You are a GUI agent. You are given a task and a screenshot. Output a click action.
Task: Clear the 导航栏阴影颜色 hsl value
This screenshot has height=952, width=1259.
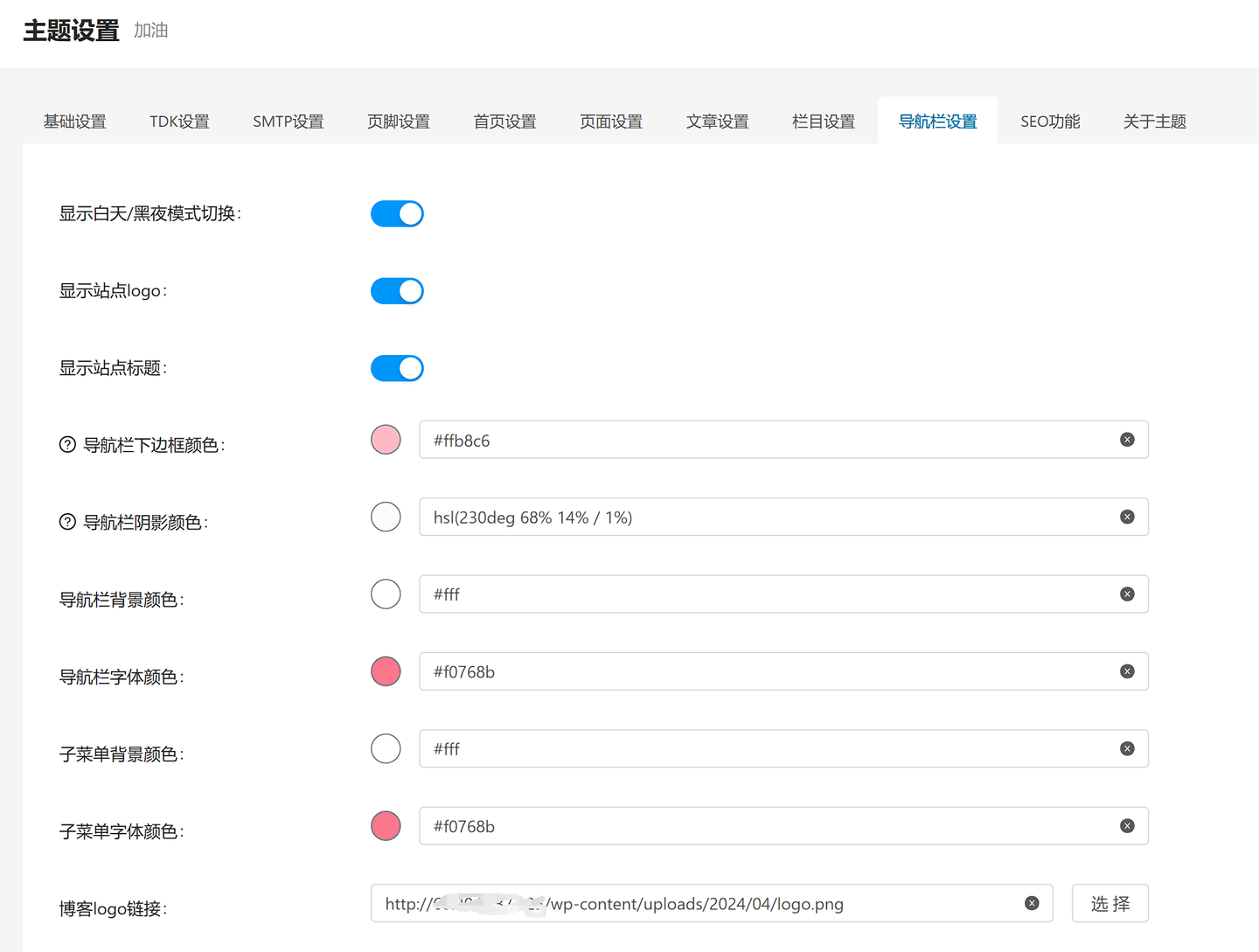[1127, 517]
